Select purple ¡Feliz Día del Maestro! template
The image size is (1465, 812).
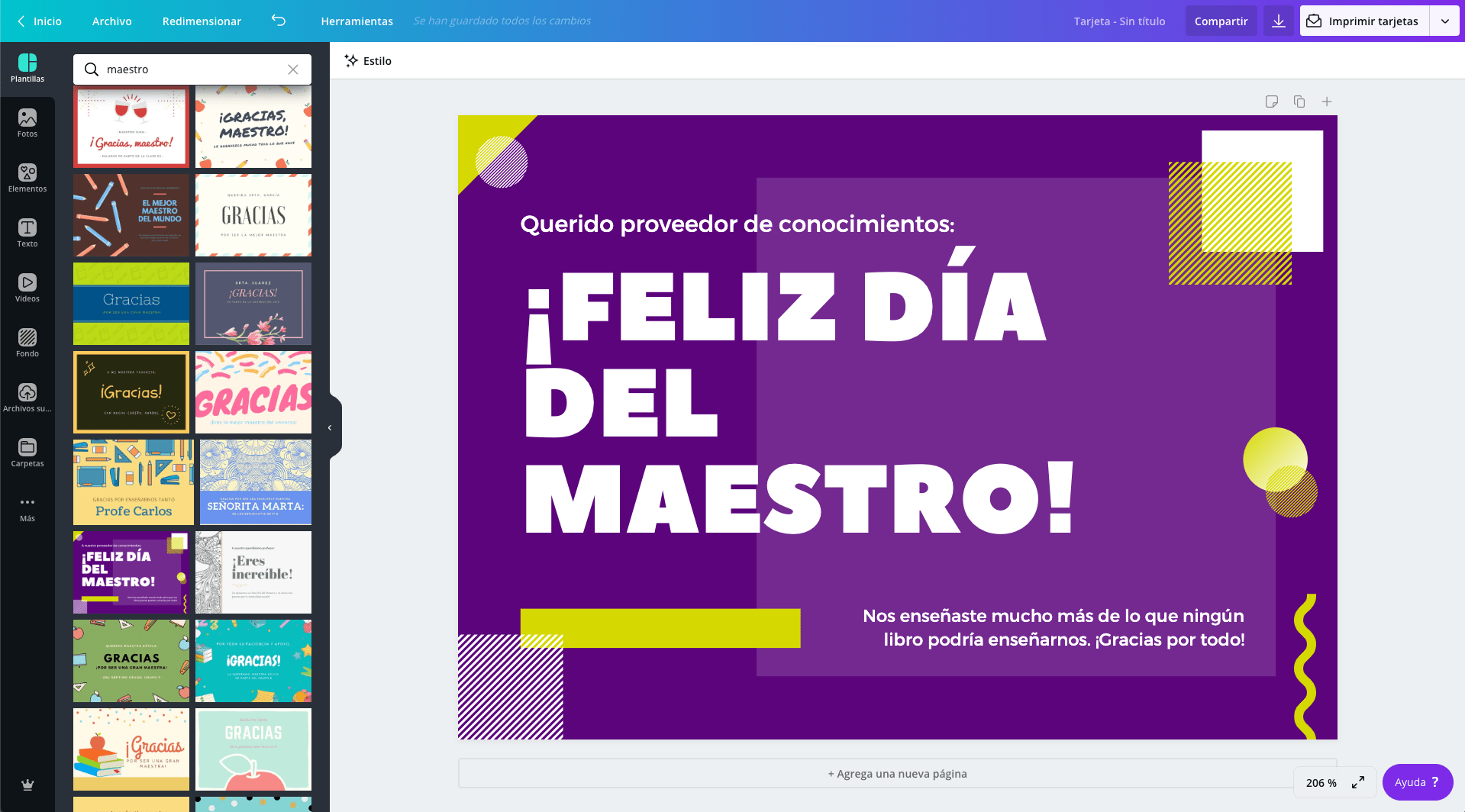131,572
